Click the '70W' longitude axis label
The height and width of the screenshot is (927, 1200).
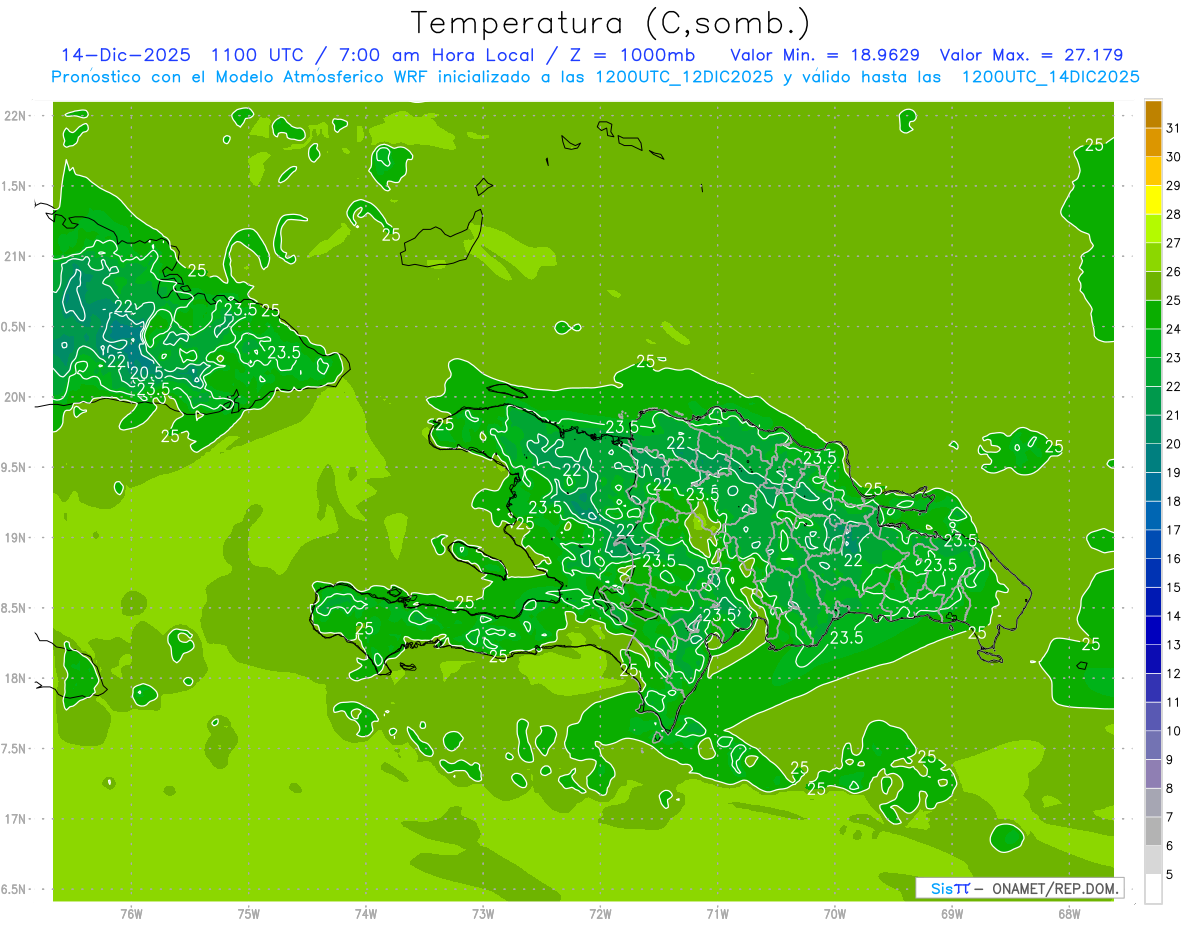pyautogui.click(x=835, y=913)
